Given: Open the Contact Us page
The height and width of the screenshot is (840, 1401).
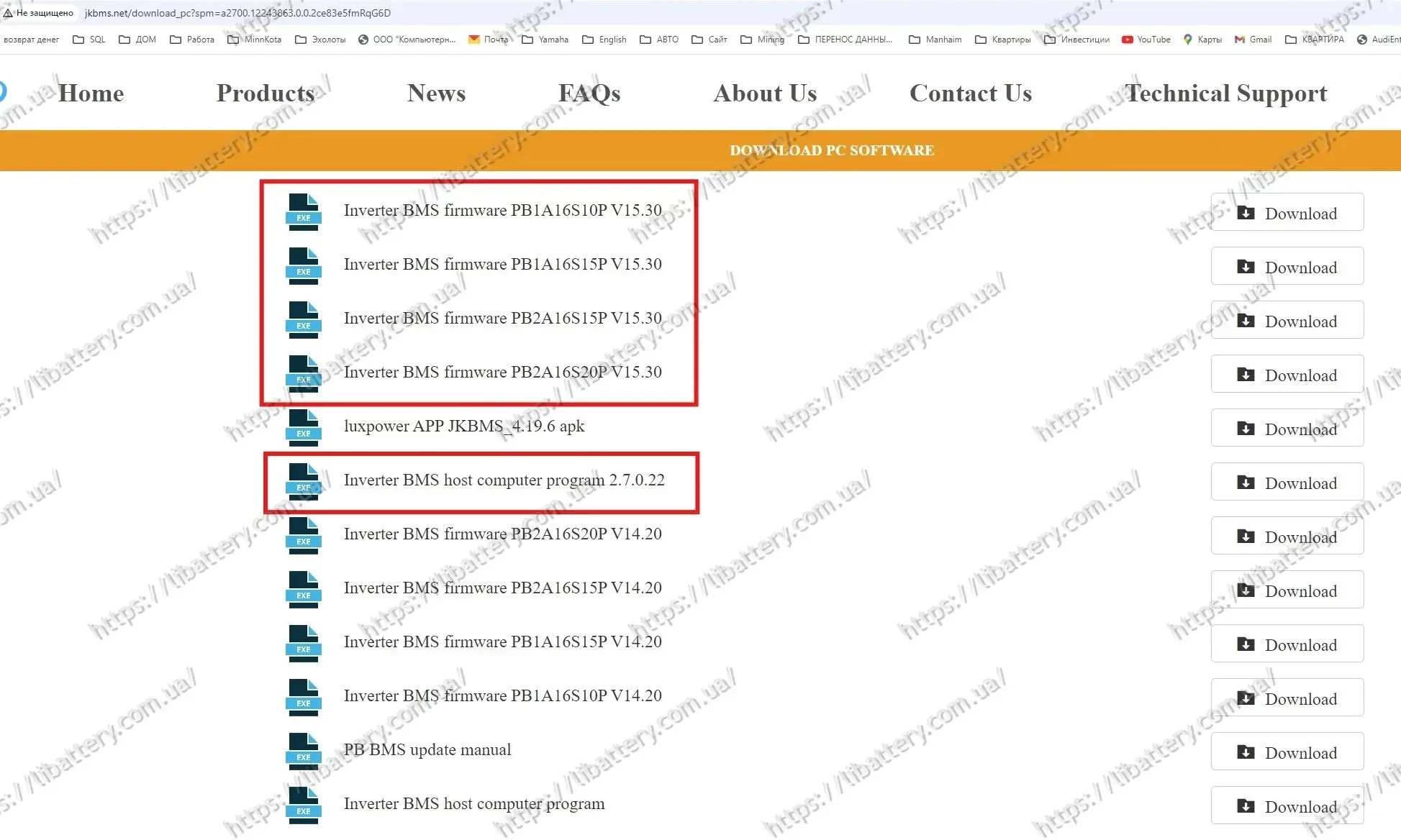Looking at the screenshot, I should coord(971,93).
